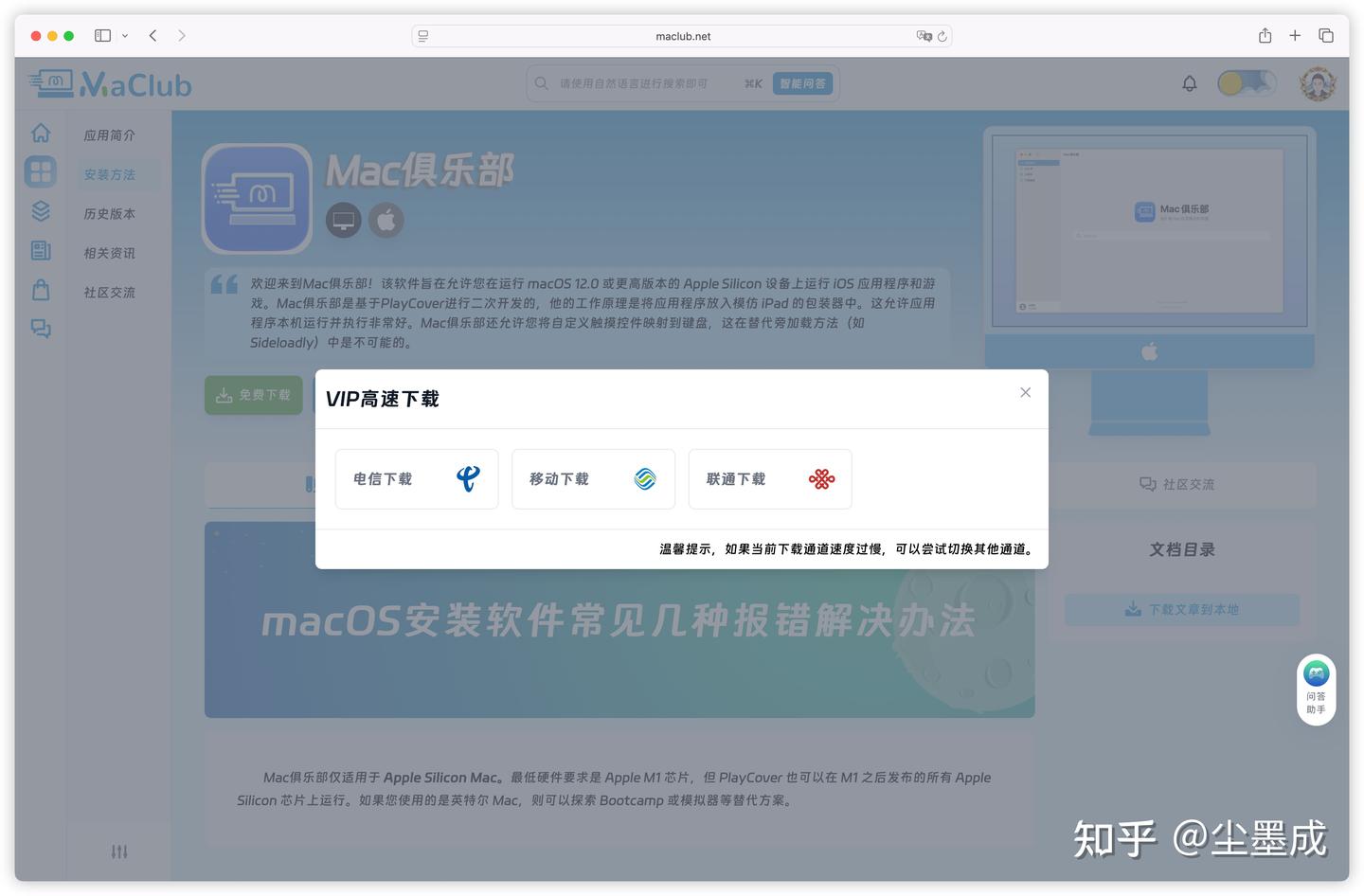
Task: Toggle the Safari sidebar
Action: tap(102, 36)
